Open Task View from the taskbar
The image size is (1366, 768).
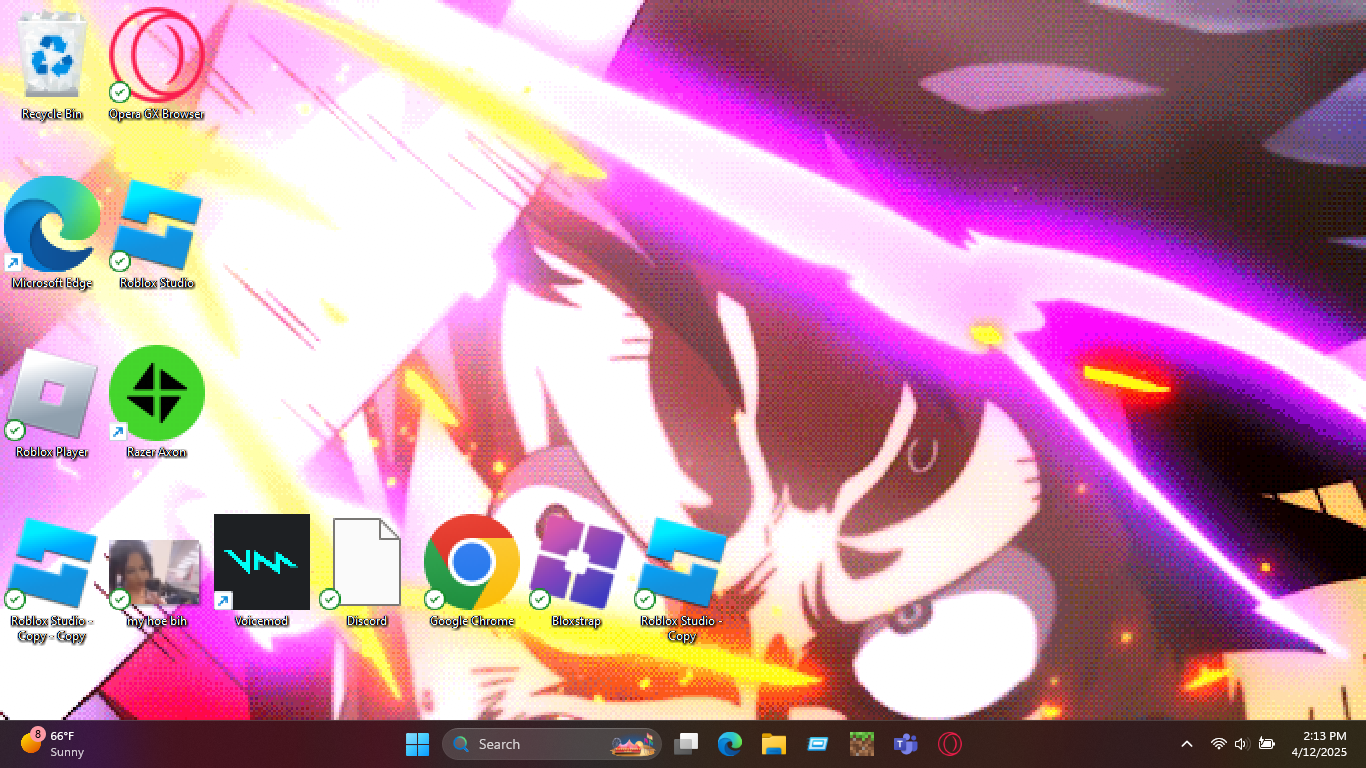tap(686, 744)
